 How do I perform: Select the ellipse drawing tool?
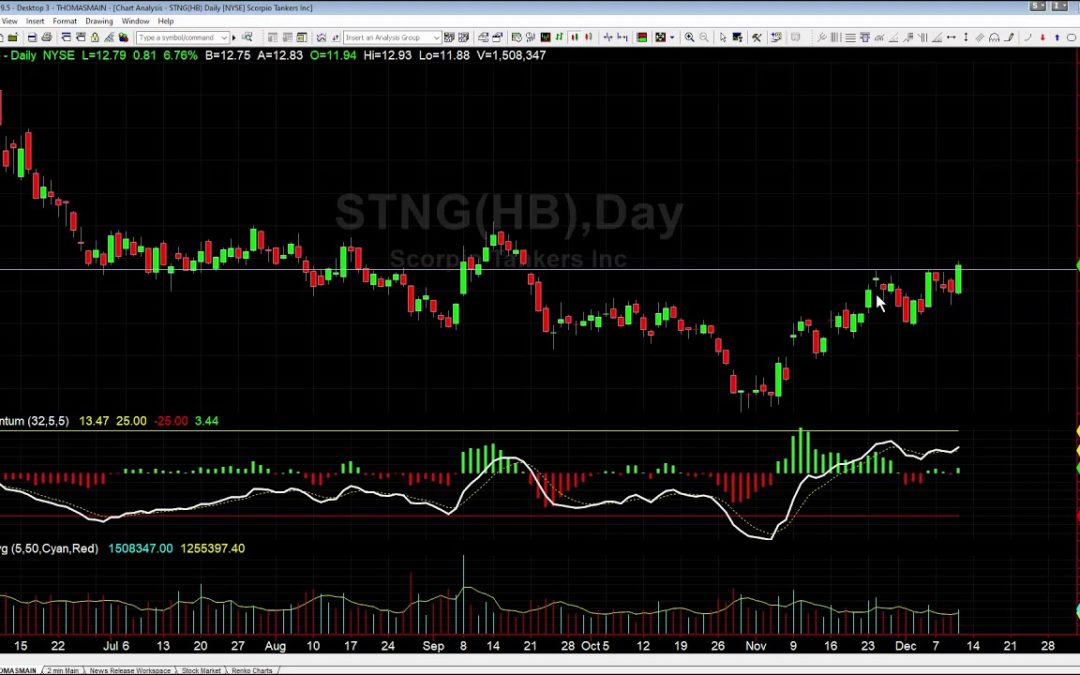pos(1072,38)
